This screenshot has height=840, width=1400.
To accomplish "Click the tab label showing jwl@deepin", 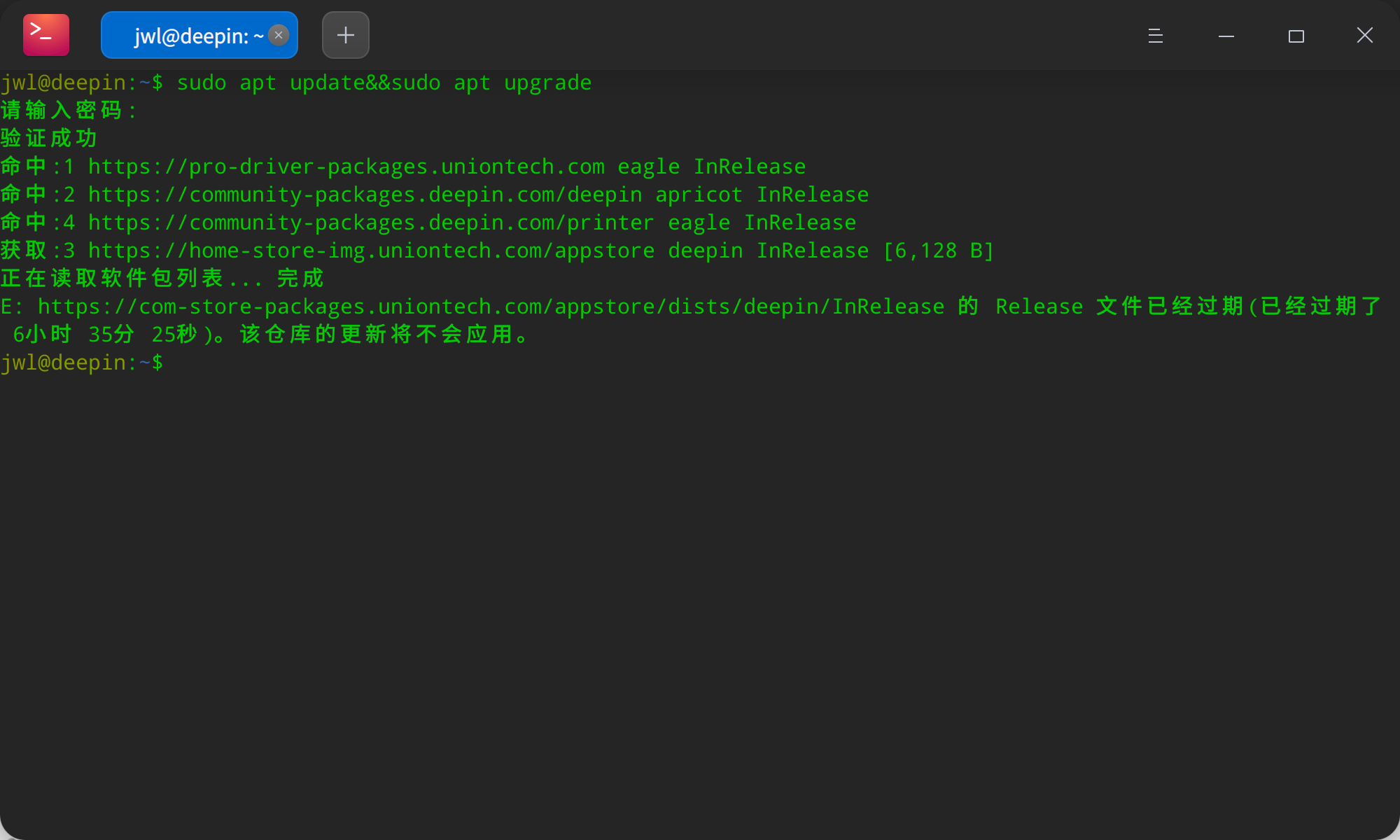I will tap(189, 35).
